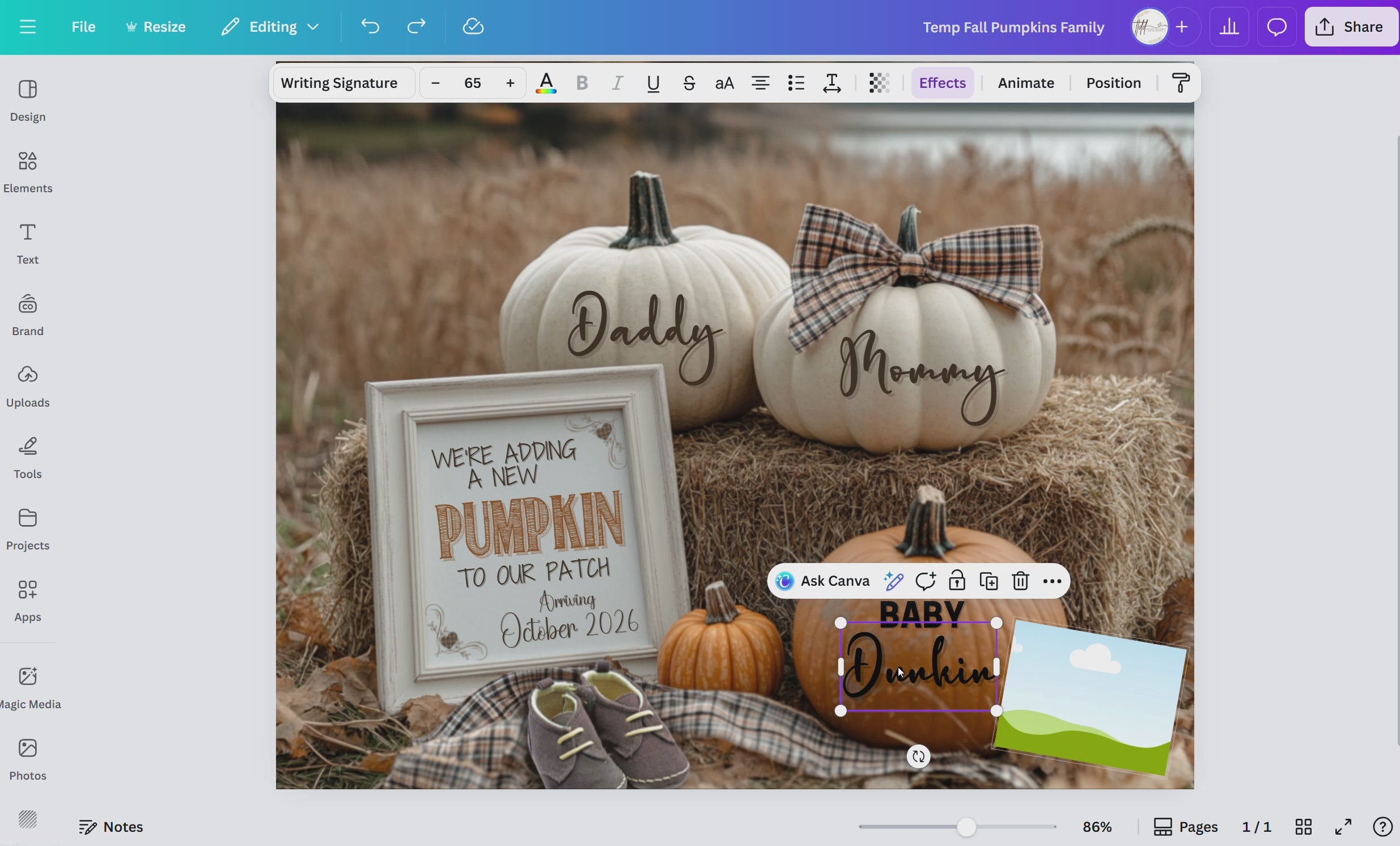Toggle bold formatting on selected text
This screenshot has height=846, width=1400.
582,83
